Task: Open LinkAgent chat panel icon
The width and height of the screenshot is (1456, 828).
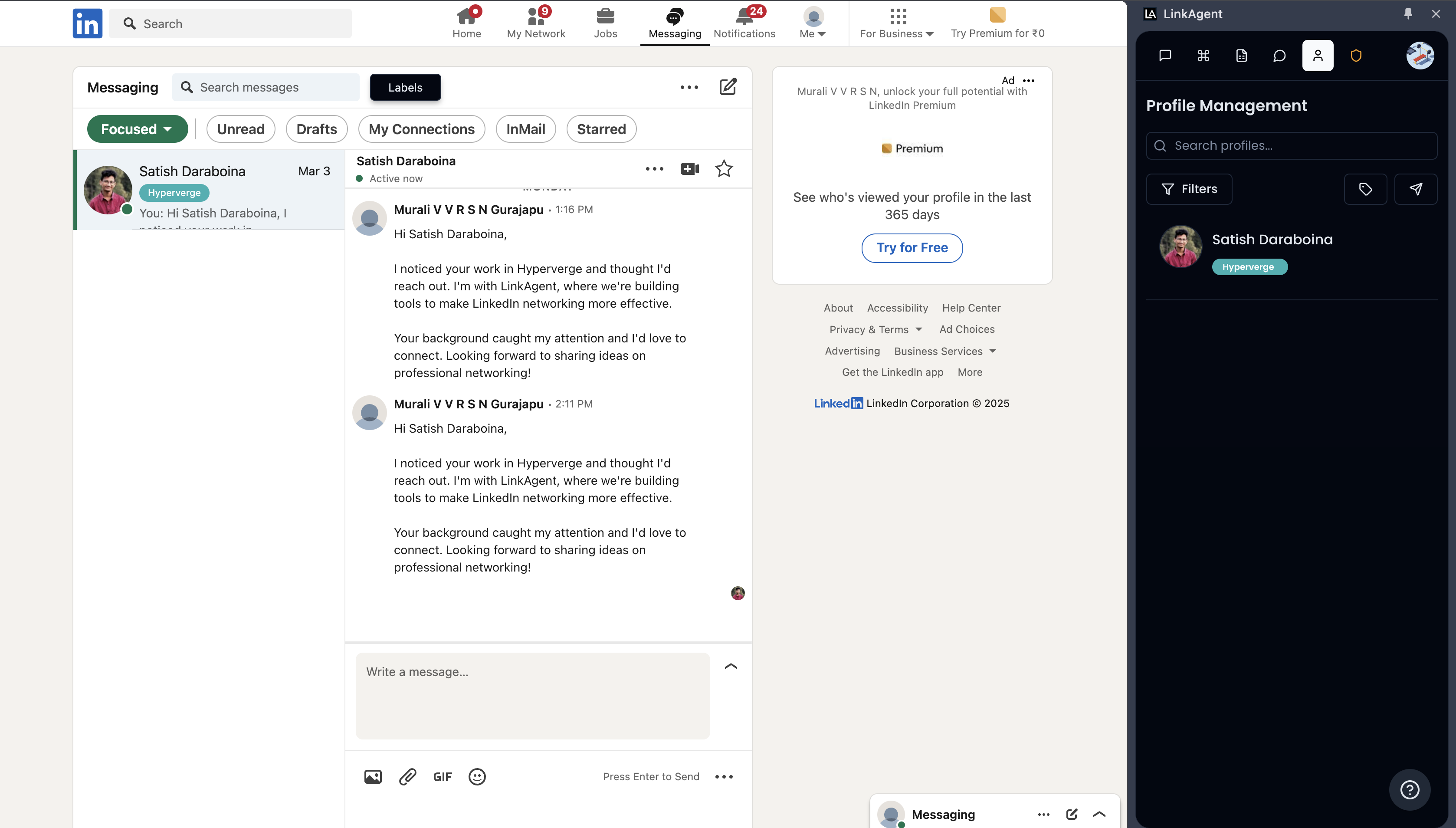Action: pyautogui.click(x=1165, y=56)
